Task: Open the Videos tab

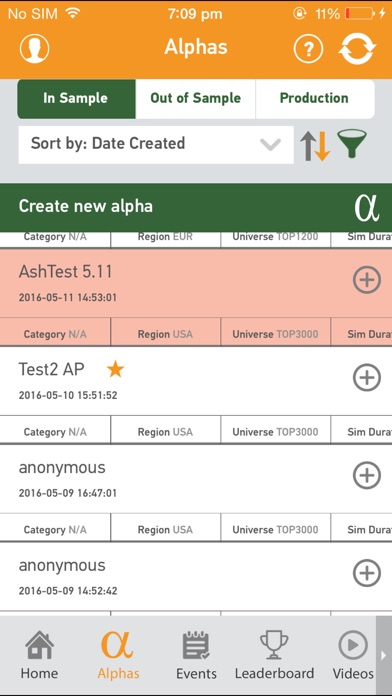Action: [x=353, y=656]
